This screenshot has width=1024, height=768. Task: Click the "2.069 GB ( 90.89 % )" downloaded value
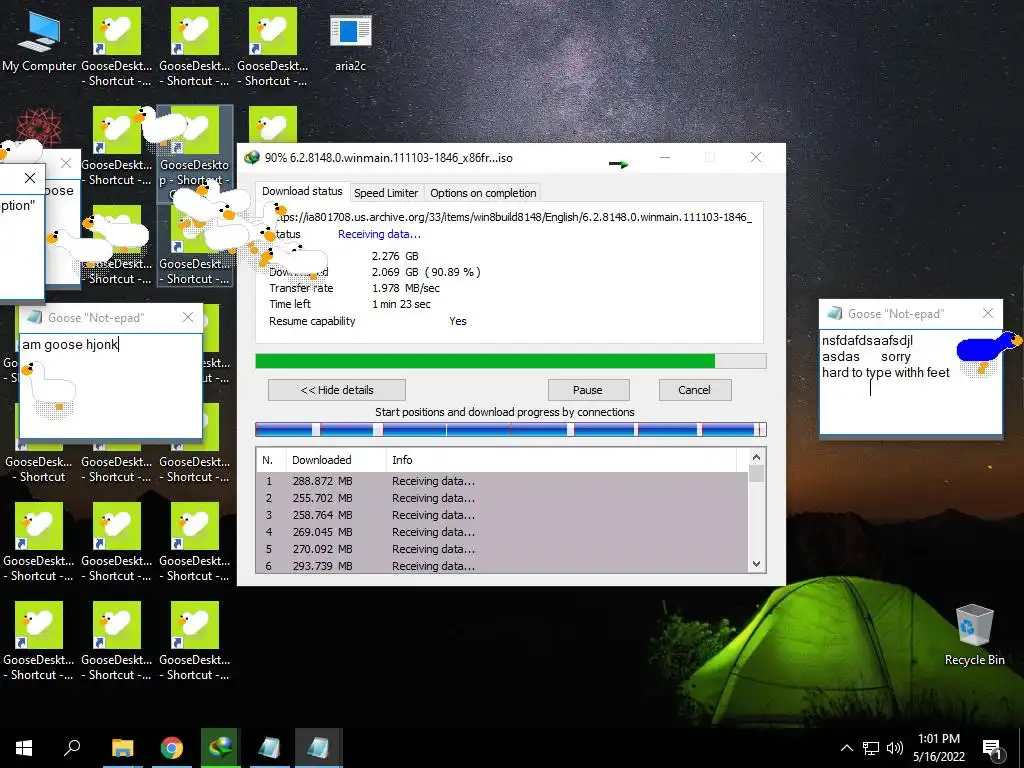(x=426, y=272)
